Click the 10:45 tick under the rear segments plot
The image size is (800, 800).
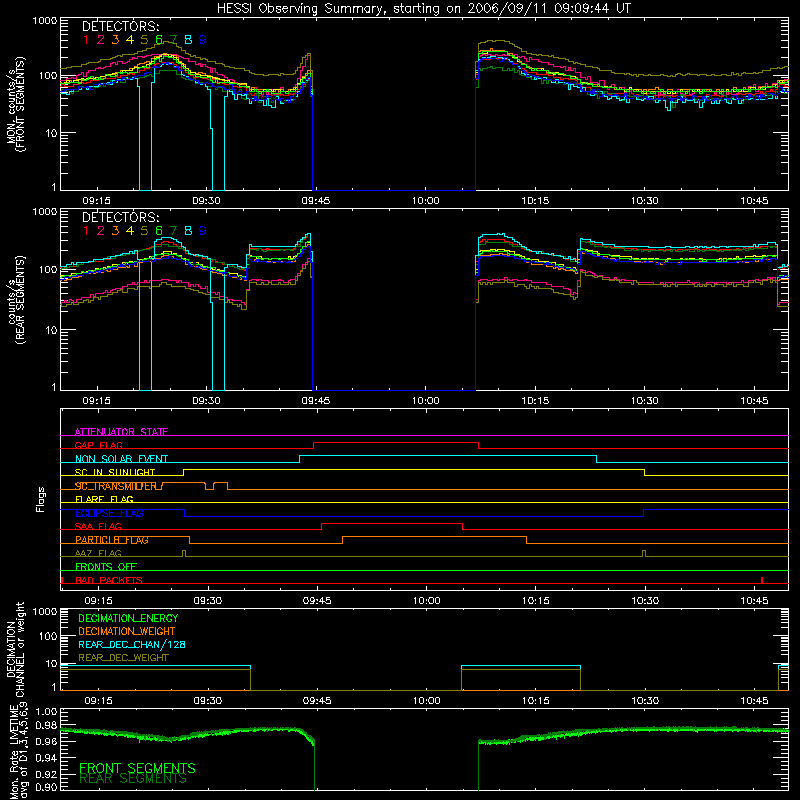pyautogui.click(x=754, y=401)
